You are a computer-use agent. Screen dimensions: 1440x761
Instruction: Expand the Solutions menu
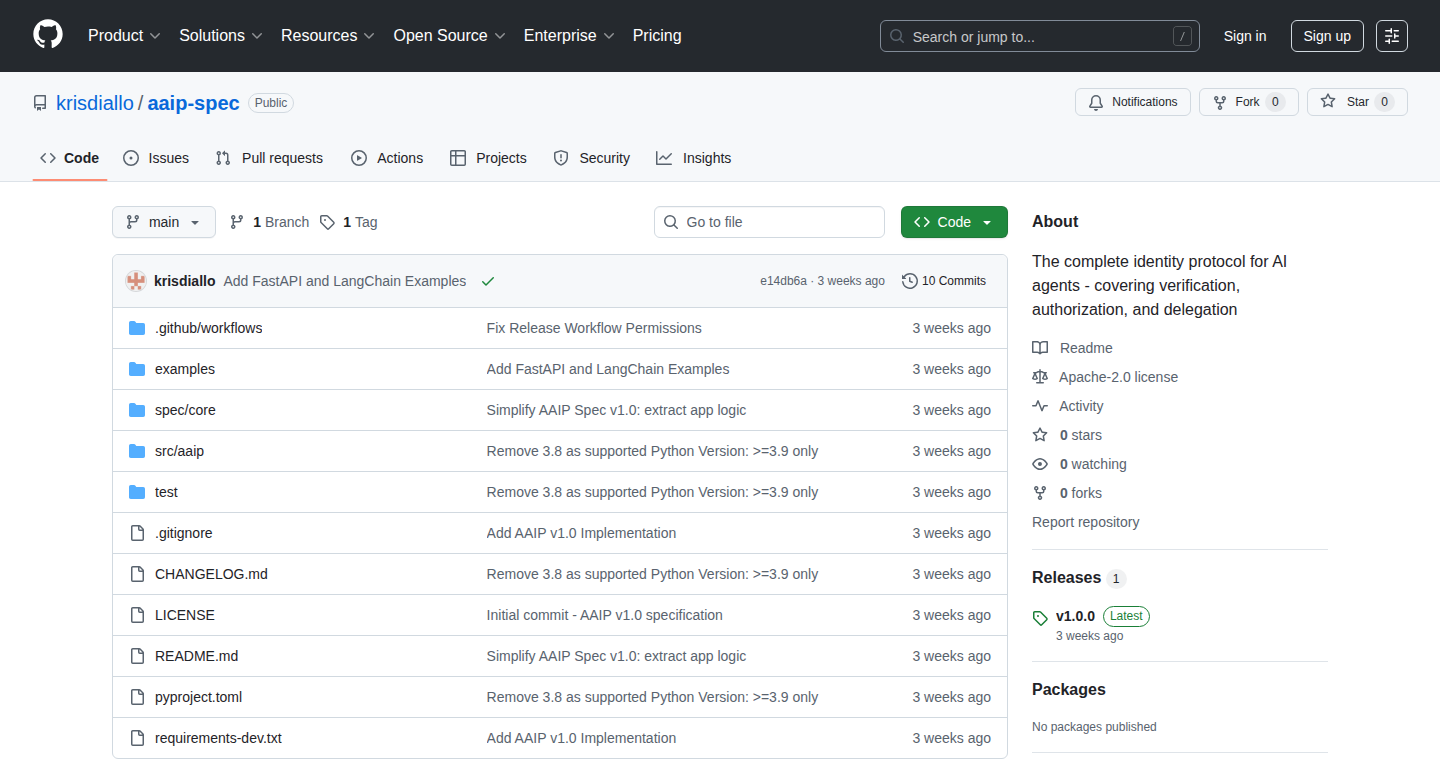pos(221,36)
